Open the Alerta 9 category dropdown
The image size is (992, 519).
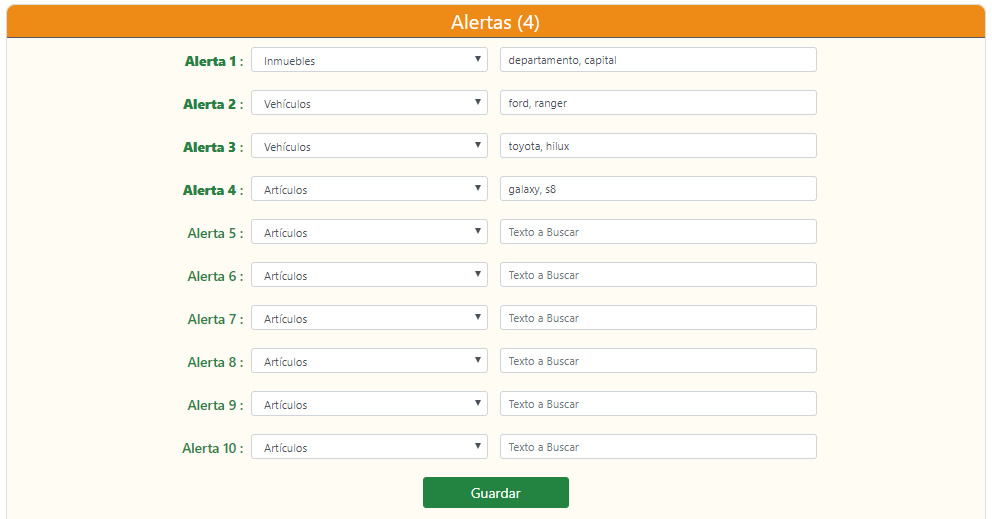(369, 404)
